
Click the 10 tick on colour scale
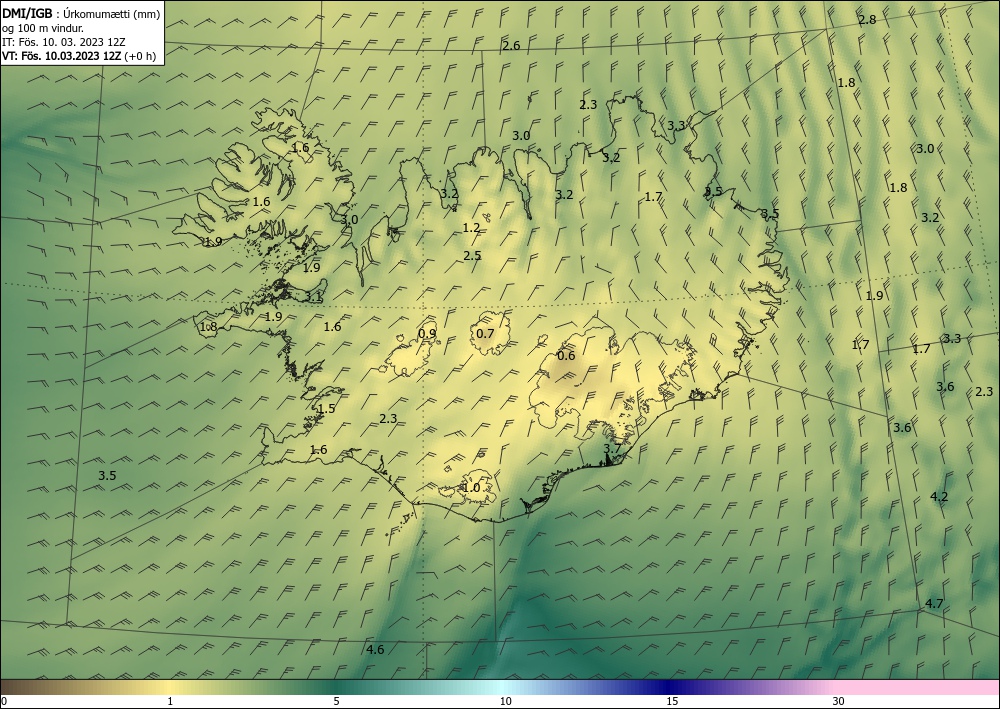pyautogui.click(x=505, y=701)
